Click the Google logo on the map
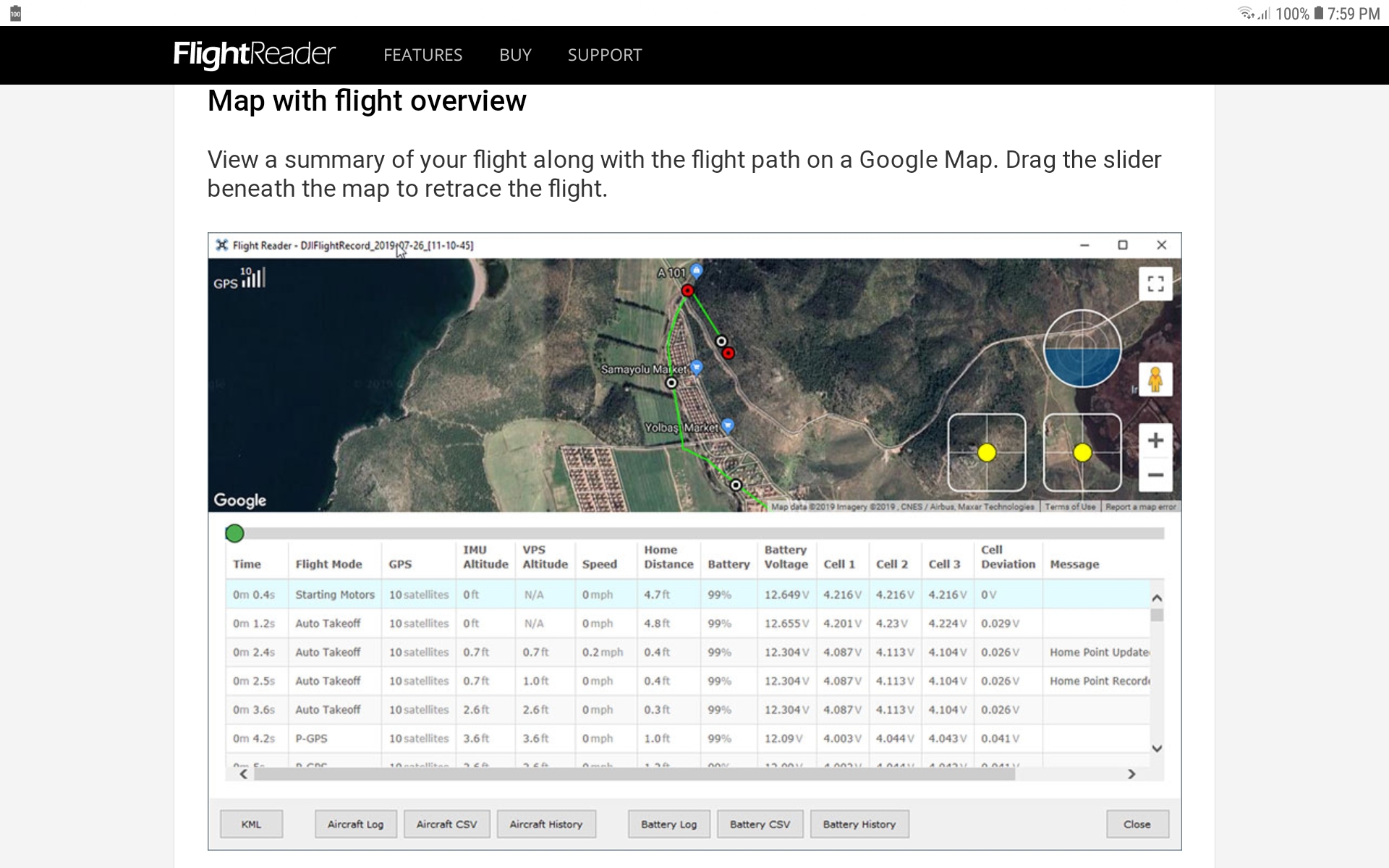Image resolution: width=1389 pixels, height=868 pixels. 239,501
